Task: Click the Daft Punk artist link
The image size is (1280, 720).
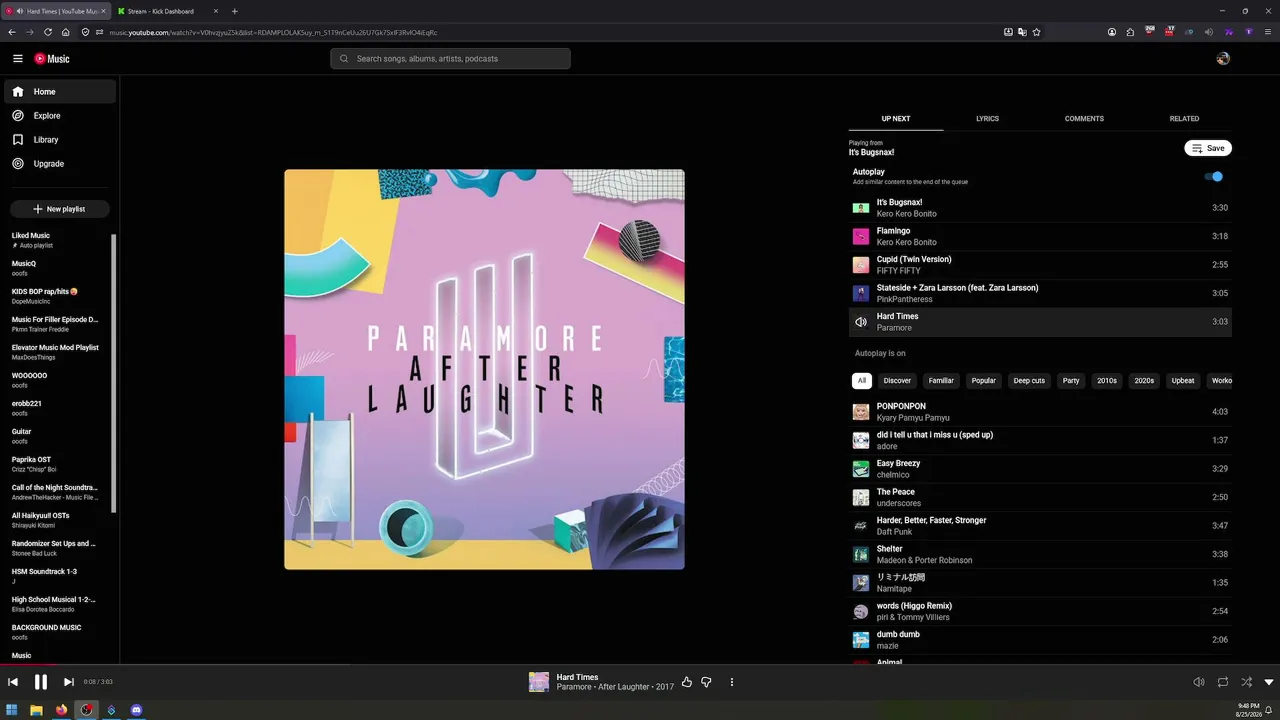Action: pos(895,532)
